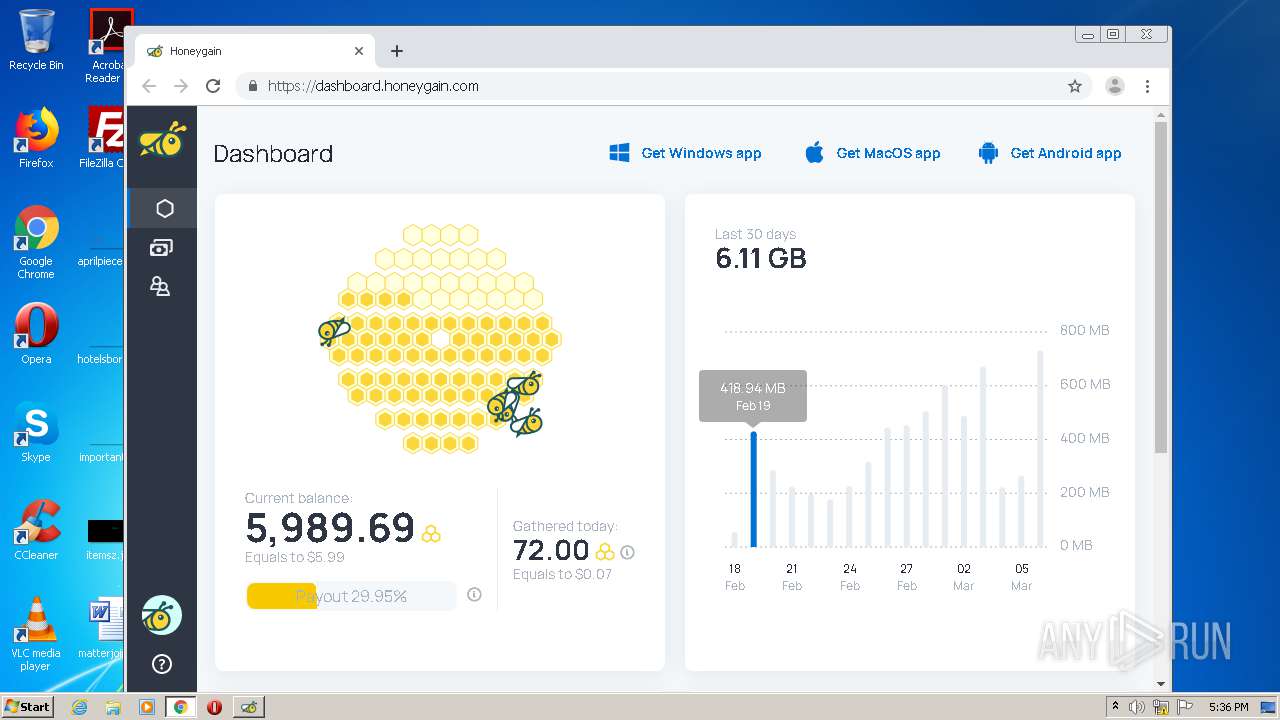Click the Dashboard page heading
1280x720 pixels.
[273, 153]
